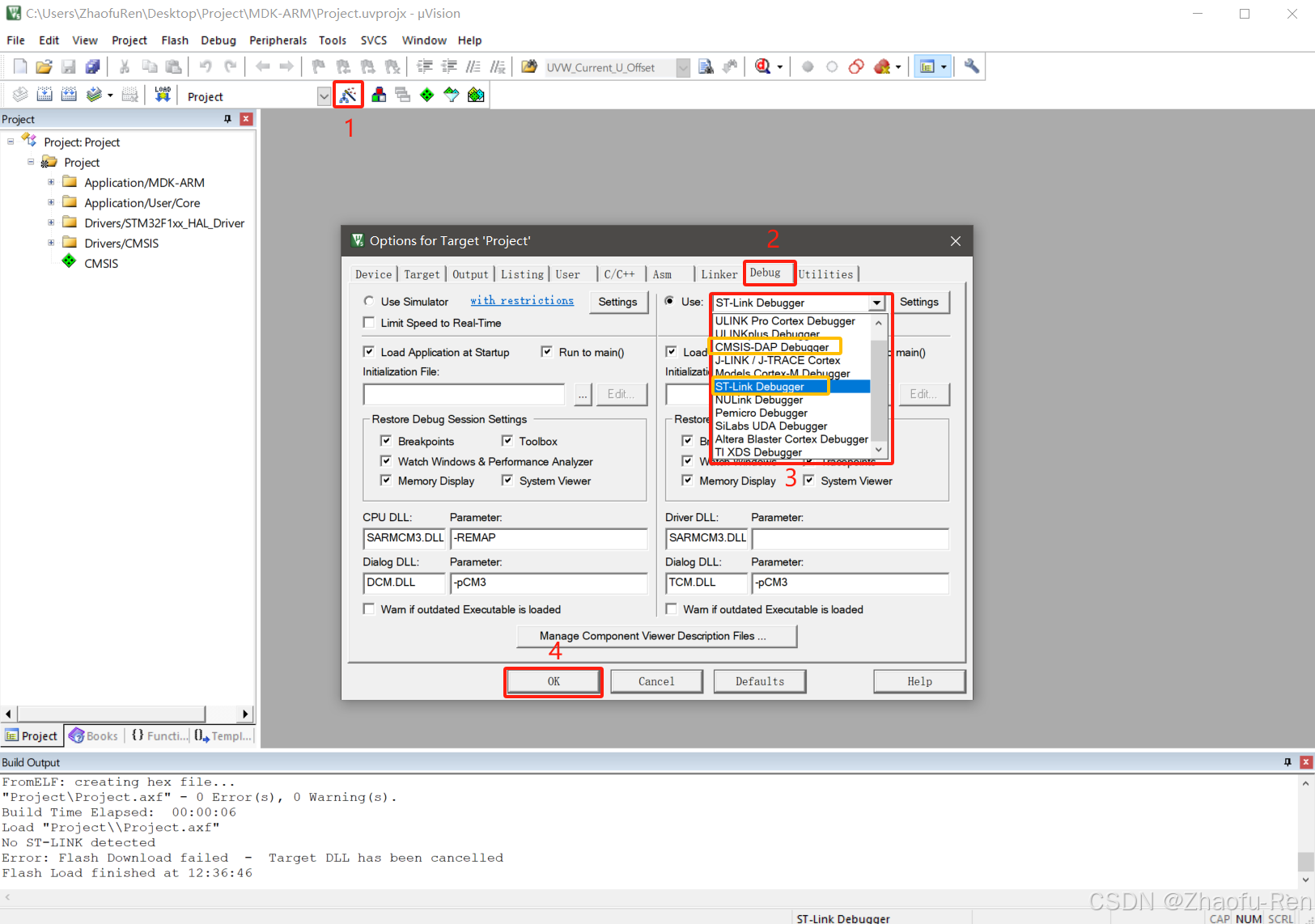Image resolution: width=1315 pixels, height=924 pixels.
Task: Open the target selection Project dropdown
Action: (x=324, y=96)
